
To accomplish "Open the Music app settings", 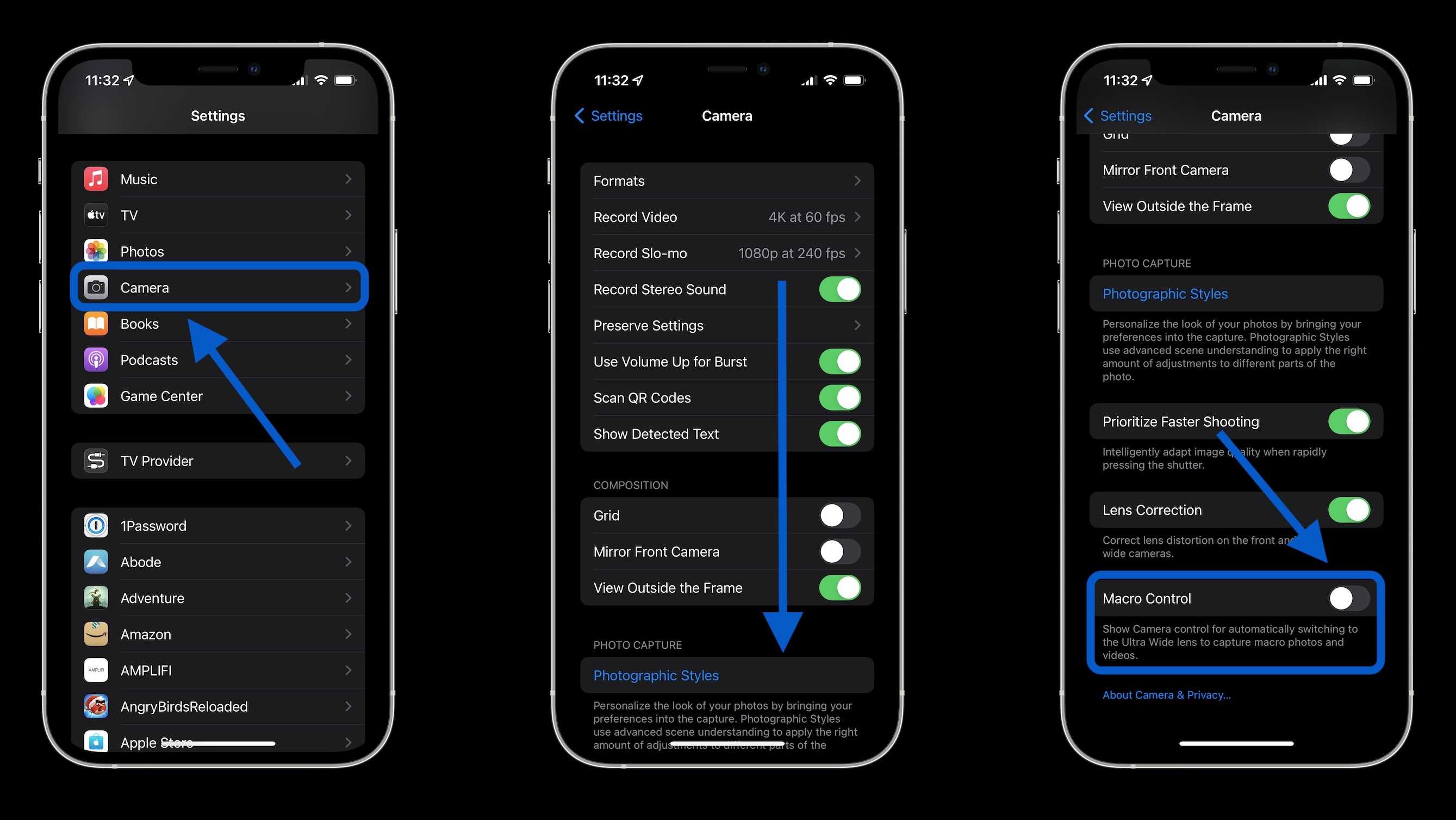I will coord(218,179).
